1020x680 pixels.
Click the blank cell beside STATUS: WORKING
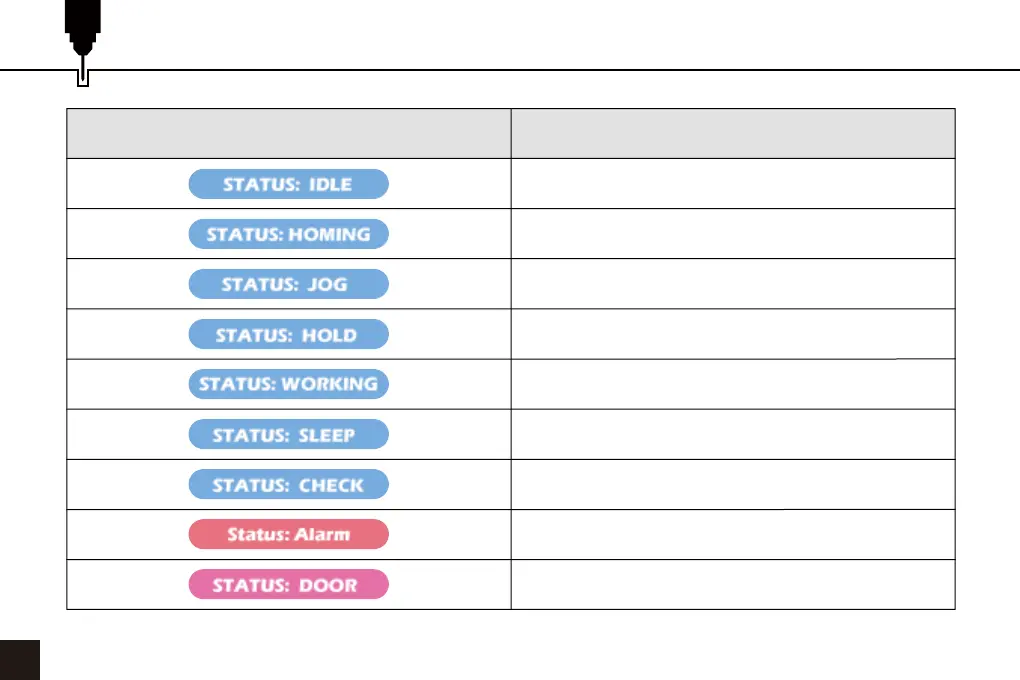[x=732, y=384]
